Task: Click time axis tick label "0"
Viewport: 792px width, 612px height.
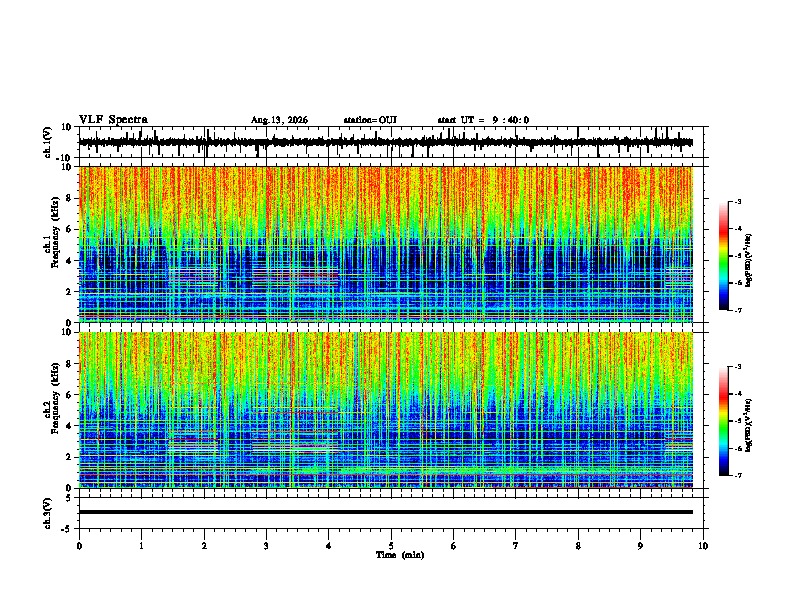Action: pyautogui.click(x=79, y=546)
